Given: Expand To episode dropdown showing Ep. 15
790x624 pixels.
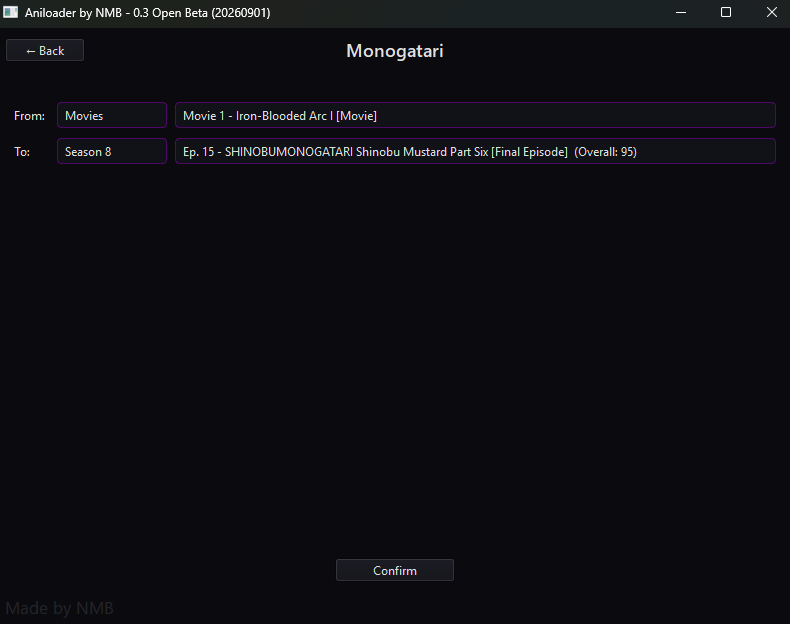Looking at the screenshot, I should pos(475,151).
